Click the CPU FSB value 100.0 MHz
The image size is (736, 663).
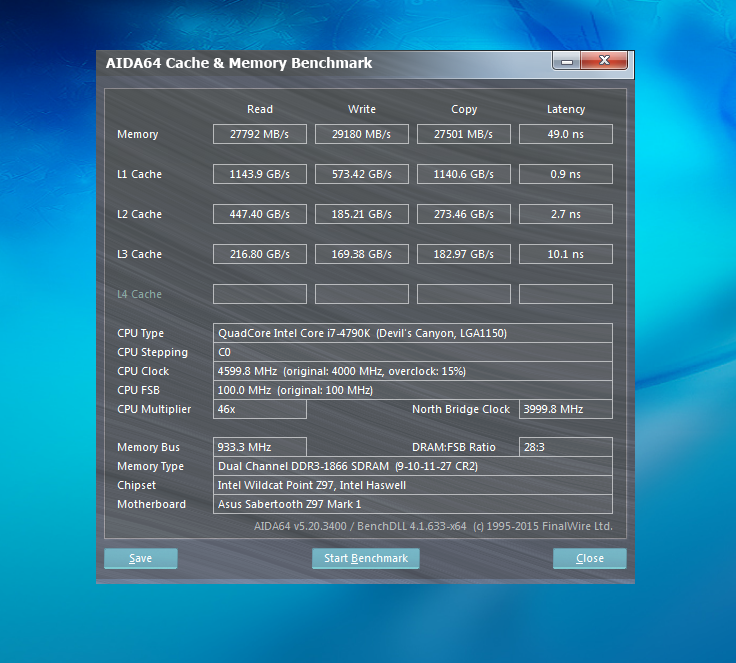(x=413, y=390)
